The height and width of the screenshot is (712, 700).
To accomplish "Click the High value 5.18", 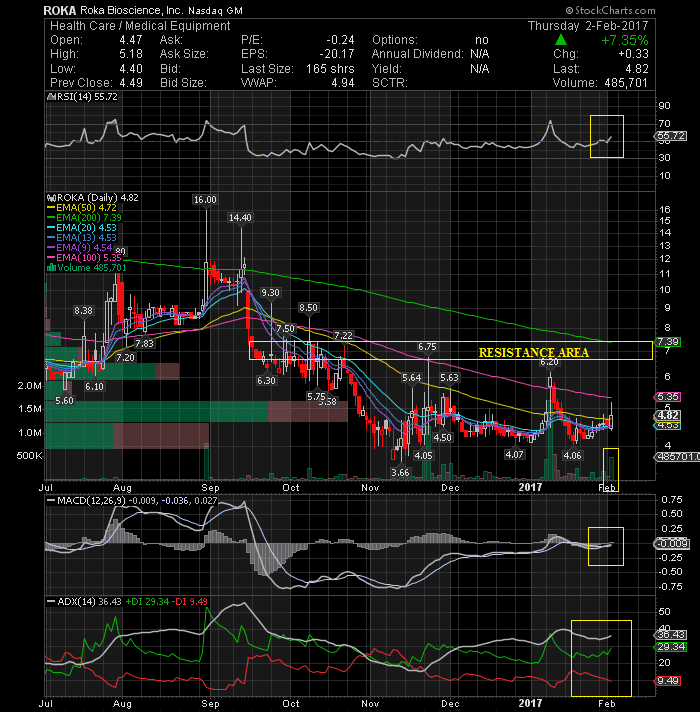I will point(131,54).
